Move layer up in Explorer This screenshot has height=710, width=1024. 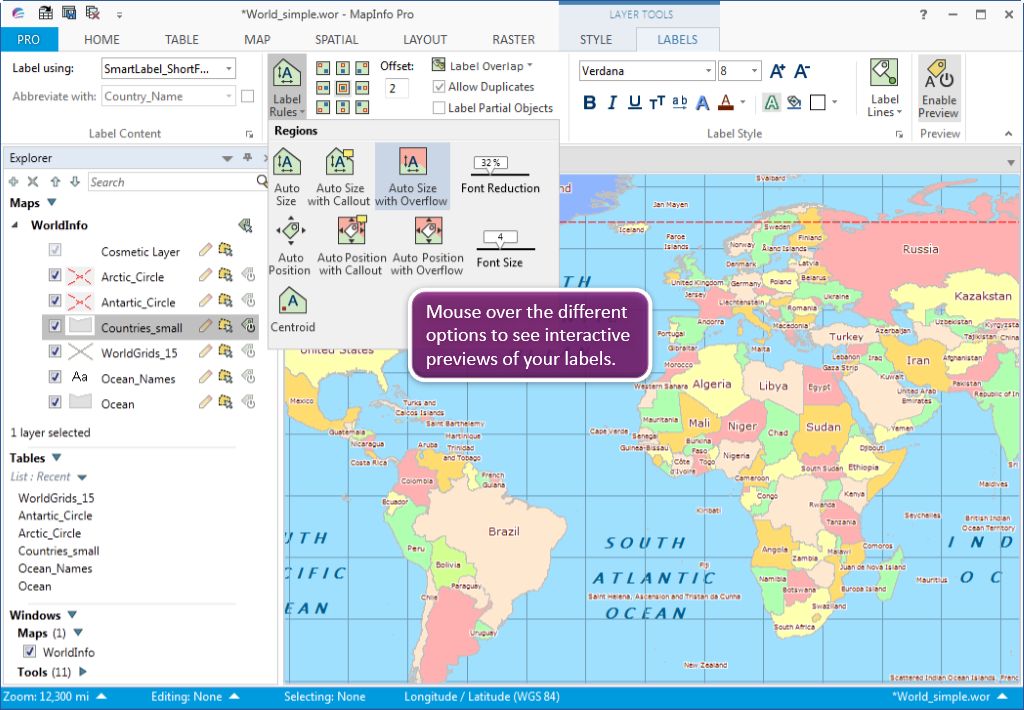[x=55, y=182]
